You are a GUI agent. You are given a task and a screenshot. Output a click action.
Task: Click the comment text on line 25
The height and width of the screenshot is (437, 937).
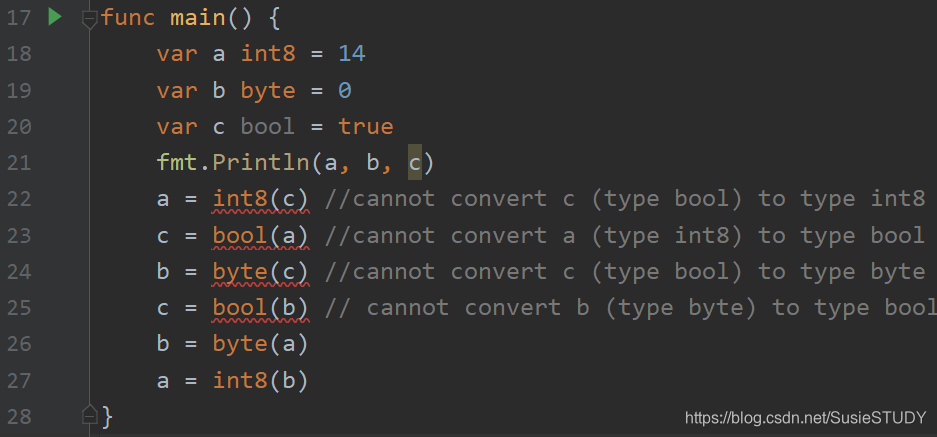pyautogui.click(x=631, y=308)
